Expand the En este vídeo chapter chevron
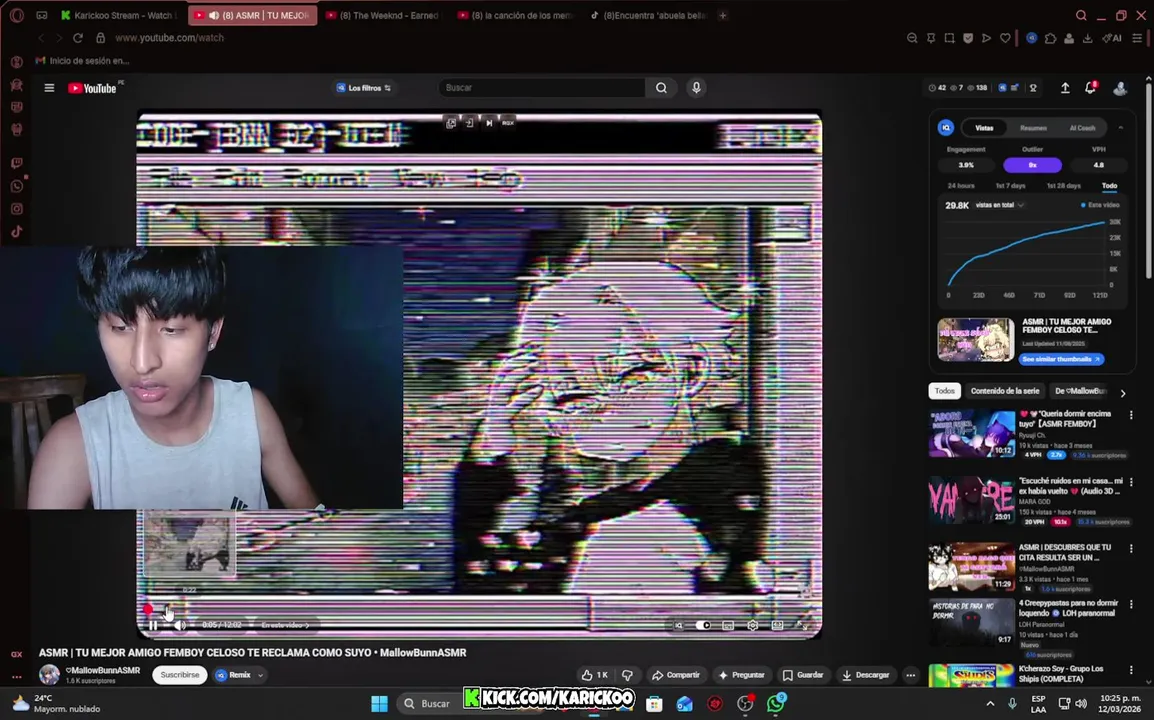 (x=307, y=625)
